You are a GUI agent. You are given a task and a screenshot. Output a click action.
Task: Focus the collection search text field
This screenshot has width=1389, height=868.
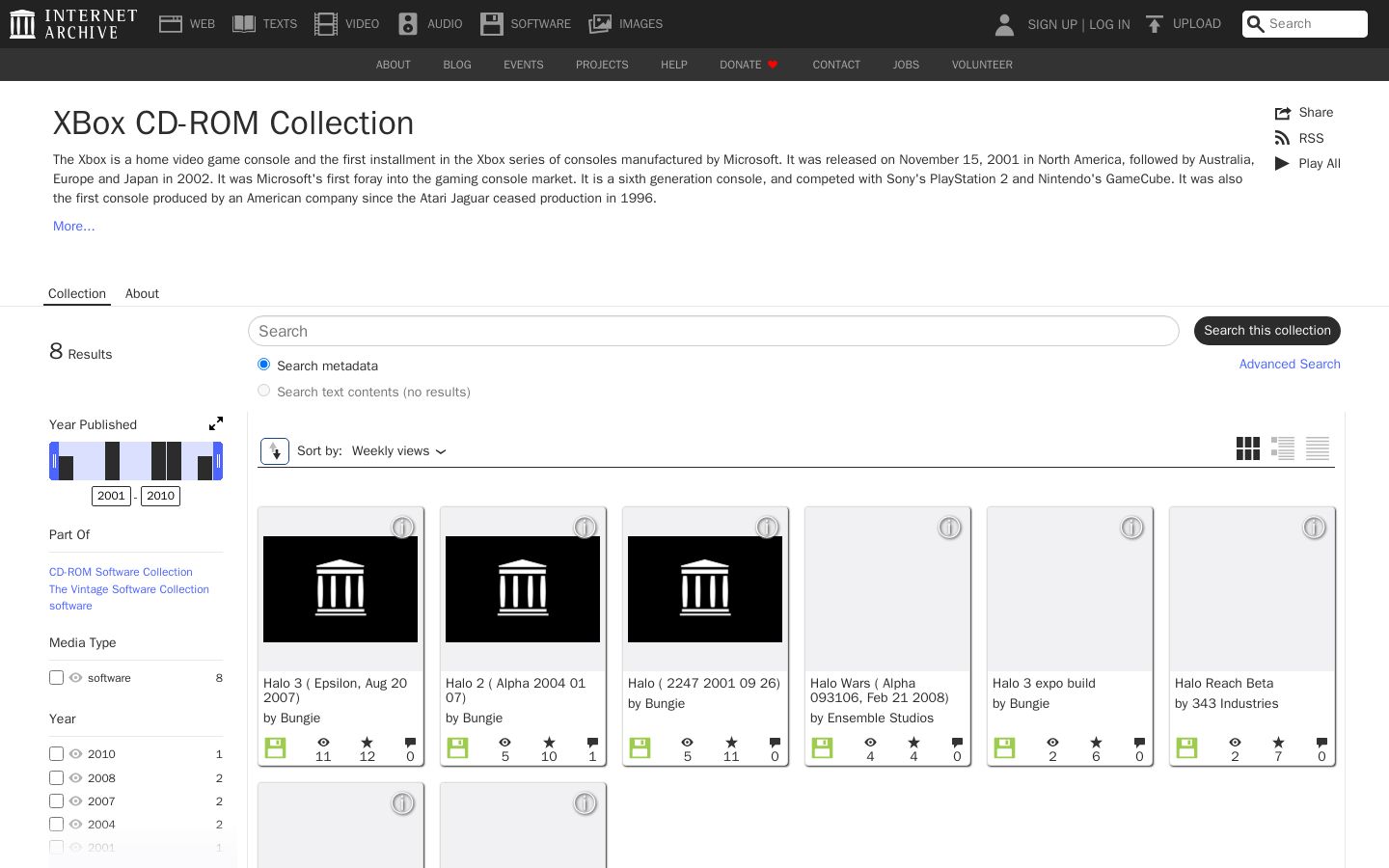coord(714,331)
